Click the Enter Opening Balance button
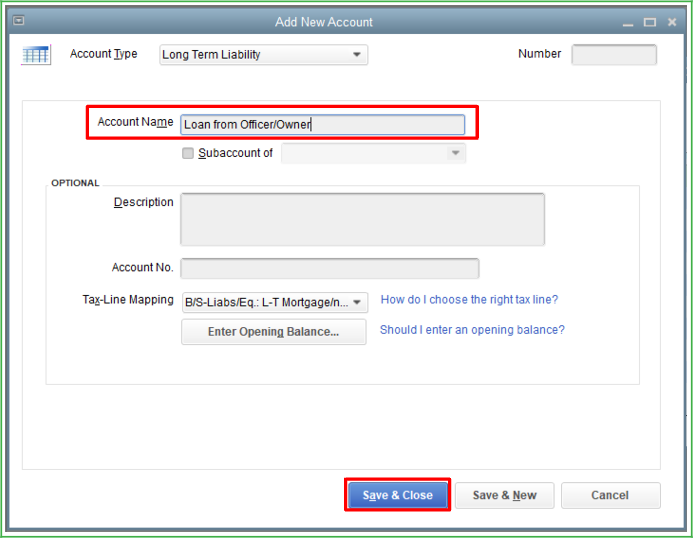This screenshot has width=693, height=539. [274, 332]
